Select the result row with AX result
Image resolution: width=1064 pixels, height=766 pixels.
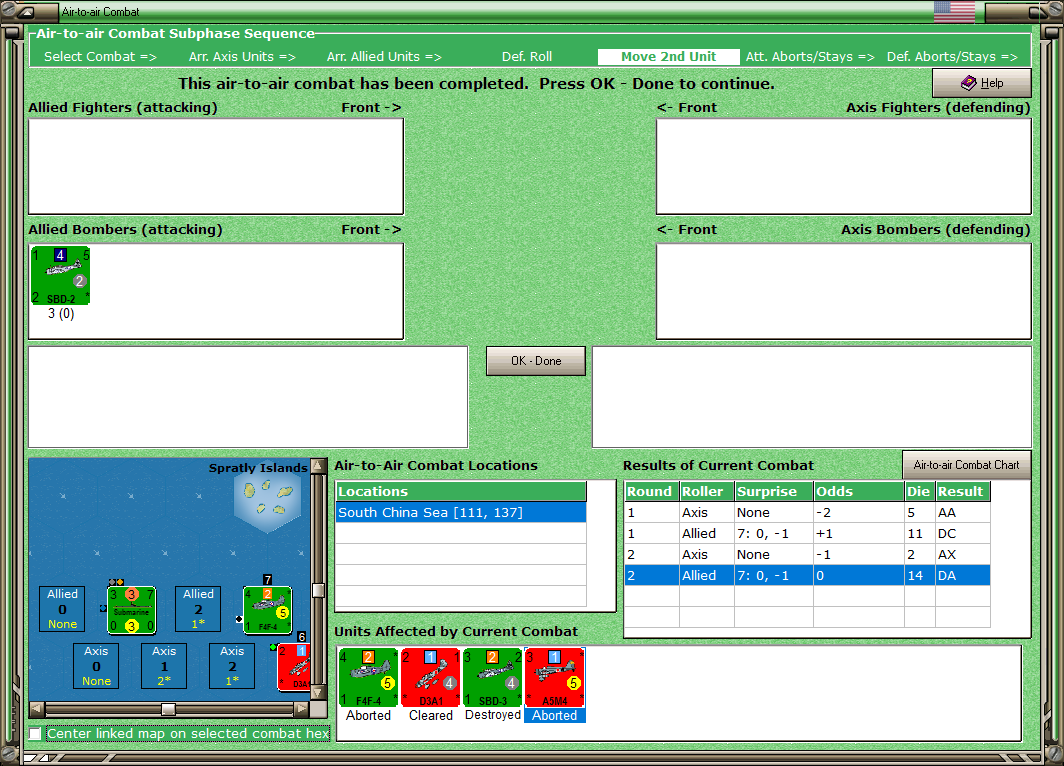(x=808, y=555)
